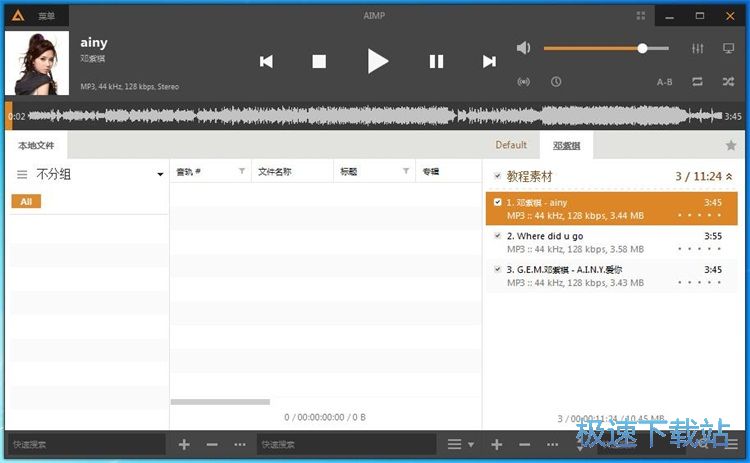
Task: Click the grouping hamburger icon
Action: pos(22,175)
